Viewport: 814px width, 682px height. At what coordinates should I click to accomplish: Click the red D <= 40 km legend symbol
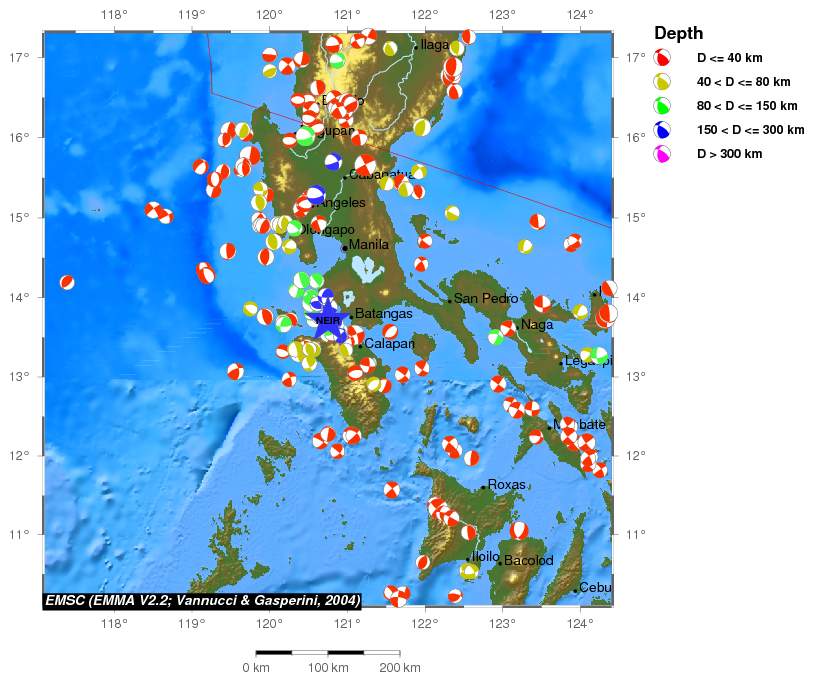pos(662,57)
